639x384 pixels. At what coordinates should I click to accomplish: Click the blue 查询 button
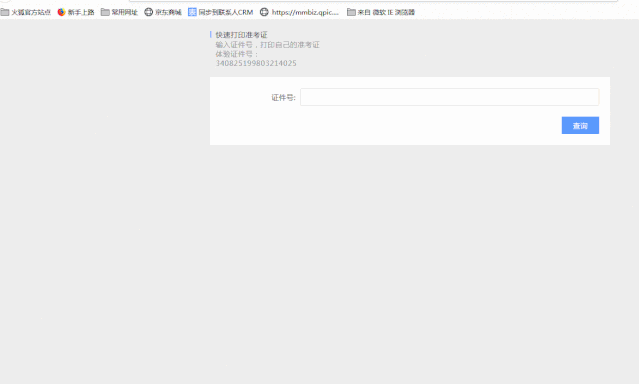[580, 126]
